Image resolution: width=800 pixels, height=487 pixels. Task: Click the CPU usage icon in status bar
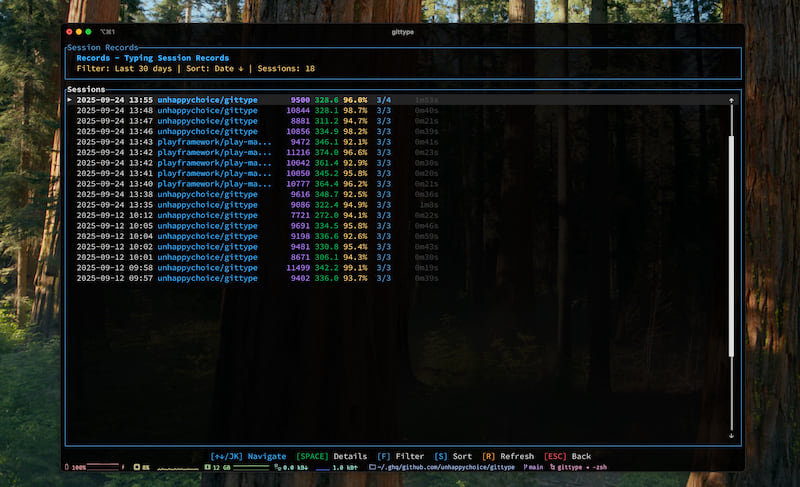click(x=136, y=467)
